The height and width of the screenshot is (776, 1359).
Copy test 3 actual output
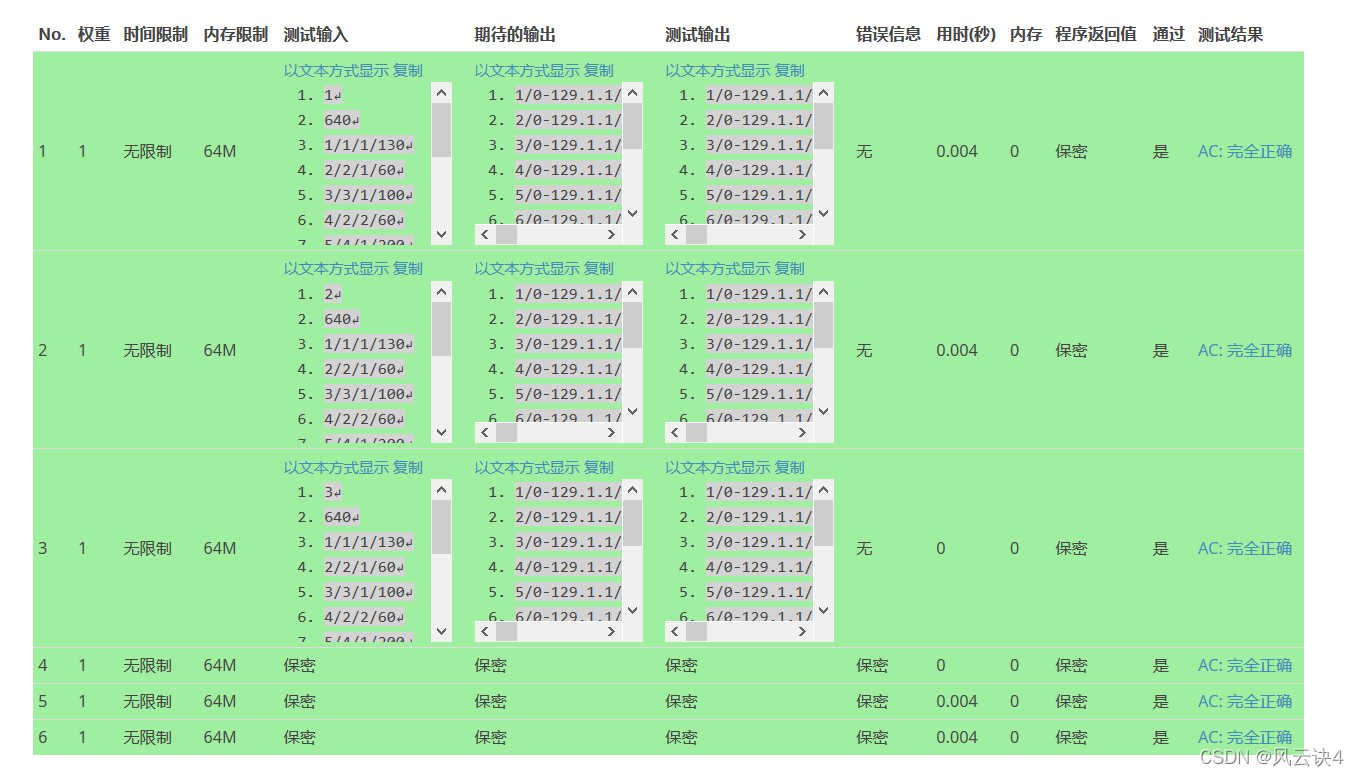[x=790, y=467]
